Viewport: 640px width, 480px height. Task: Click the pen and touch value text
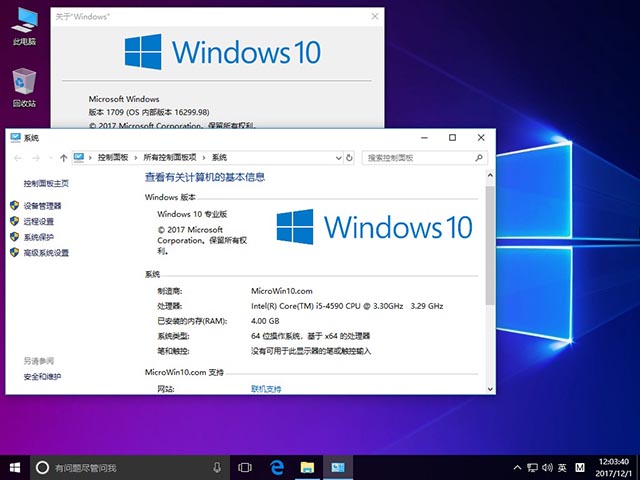pos(311,351)
